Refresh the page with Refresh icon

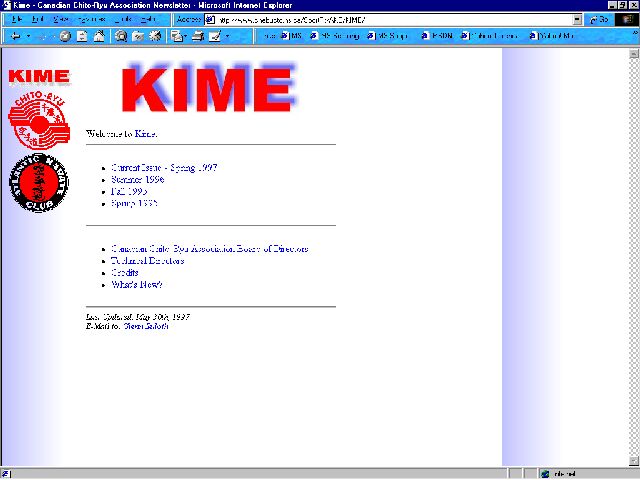(82, 36)
